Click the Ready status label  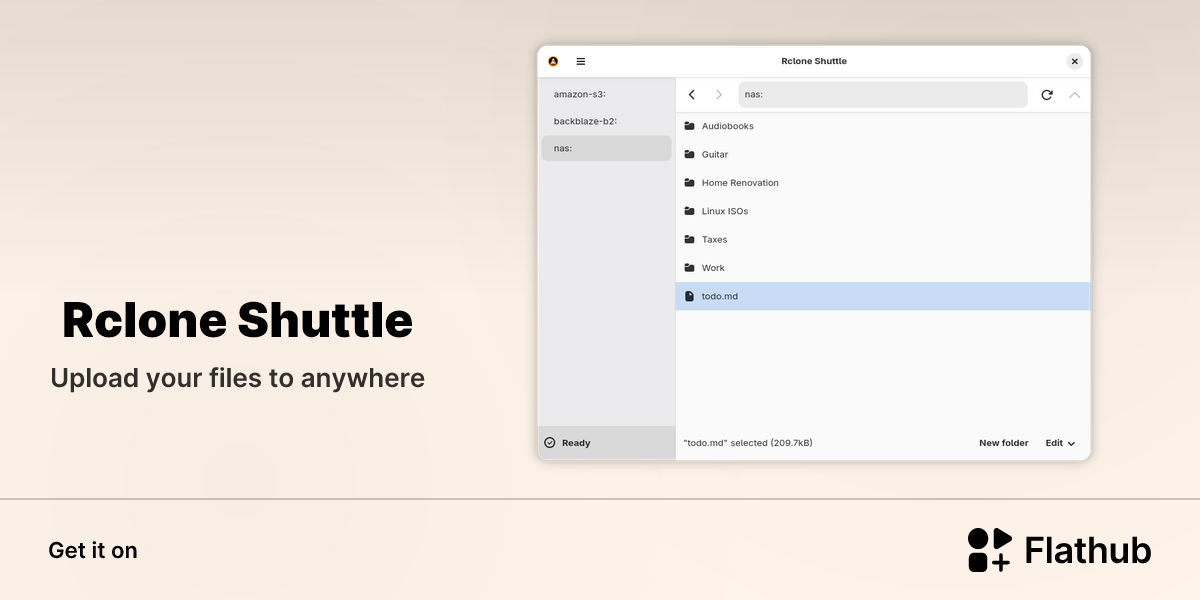(x=576, y=443)
